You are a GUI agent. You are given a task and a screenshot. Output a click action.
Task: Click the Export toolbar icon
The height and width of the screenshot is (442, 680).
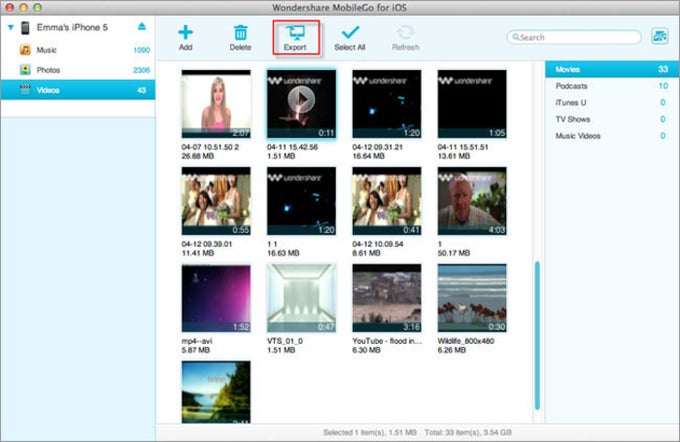click(x=295, y=33)
